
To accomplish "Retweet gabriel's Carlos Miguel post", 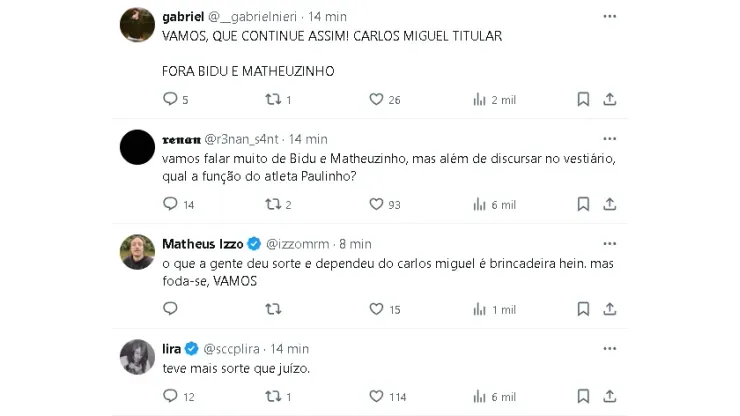I will coord(273,100).
